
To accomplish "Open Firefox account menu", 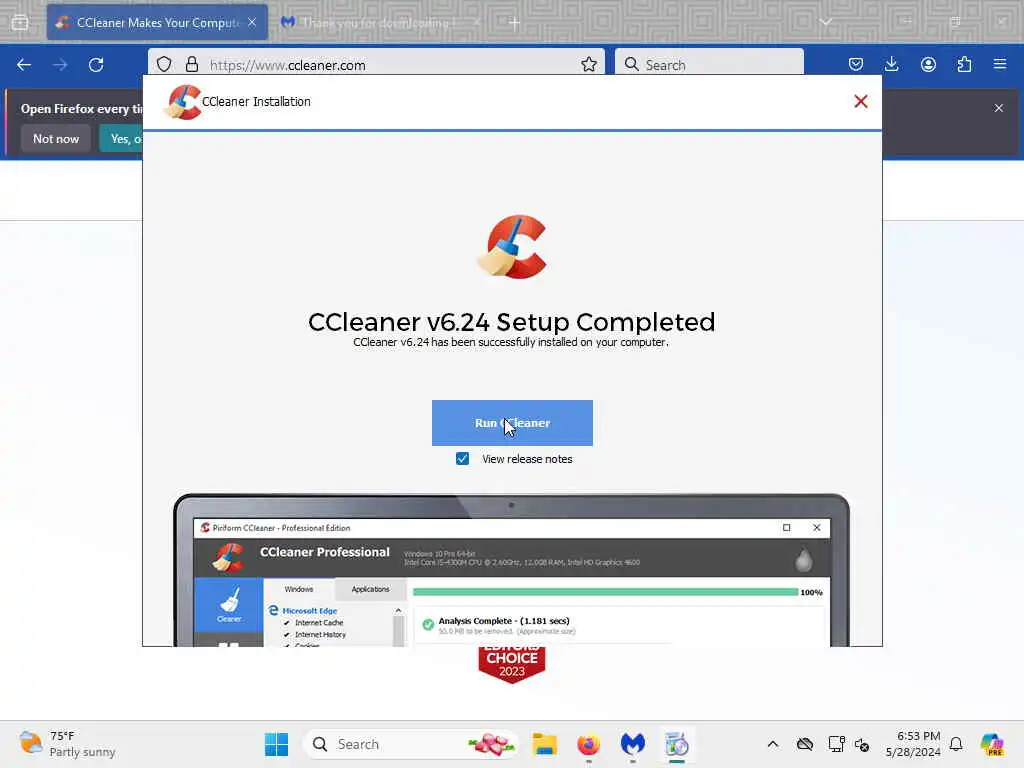I will pyautogui.click(x=928, y=64).
